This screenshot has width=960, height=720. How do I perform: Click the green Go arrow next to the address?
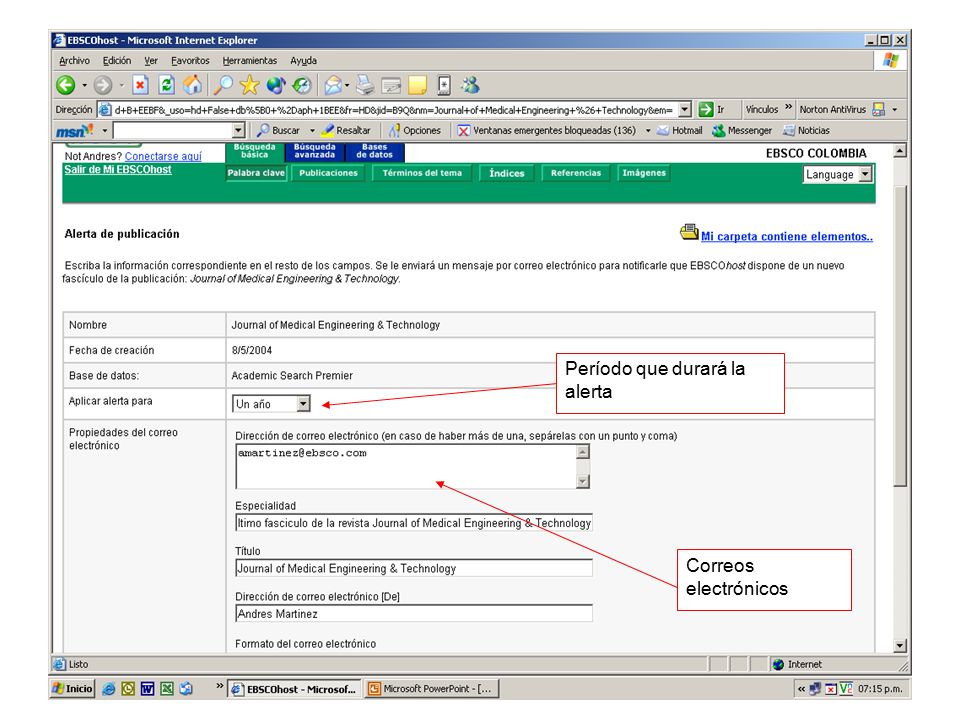coord(706,110)
